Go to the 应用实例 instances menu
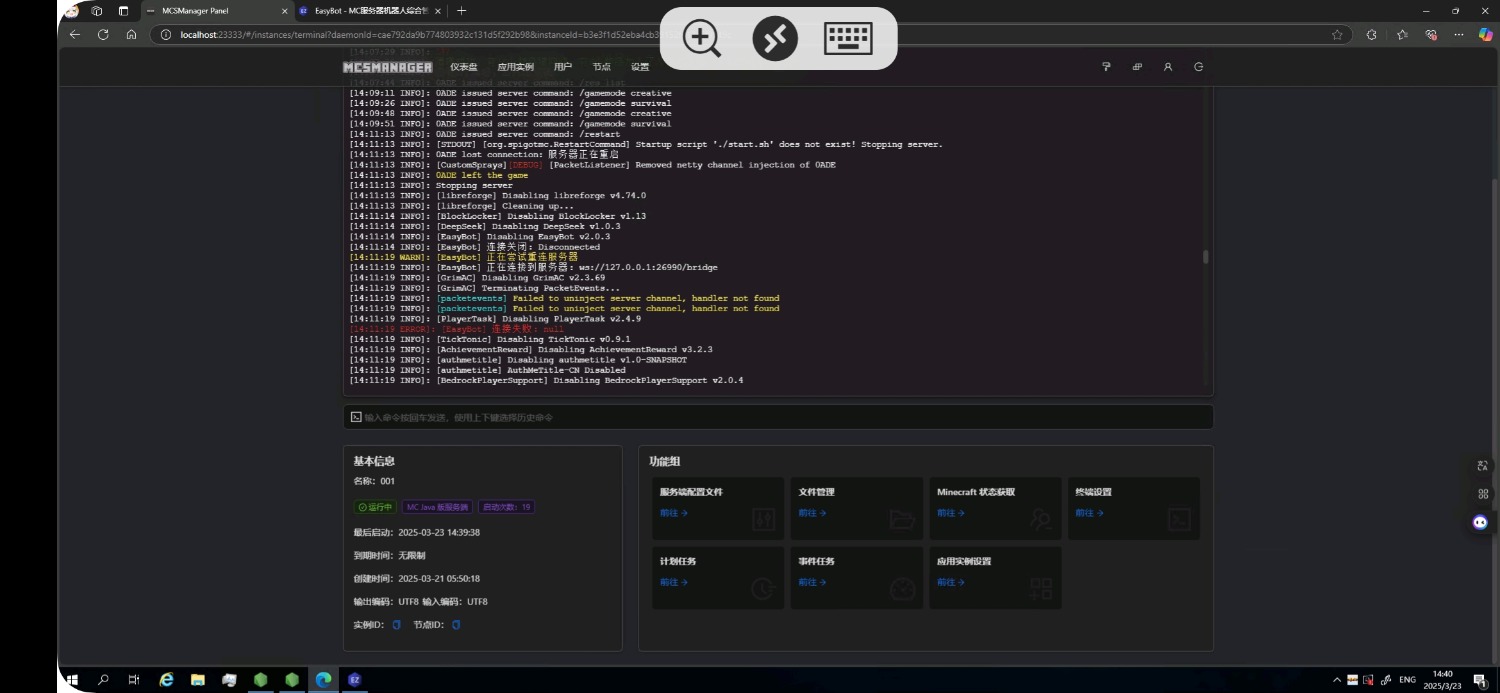1500x693 pixels. point(516,67)
